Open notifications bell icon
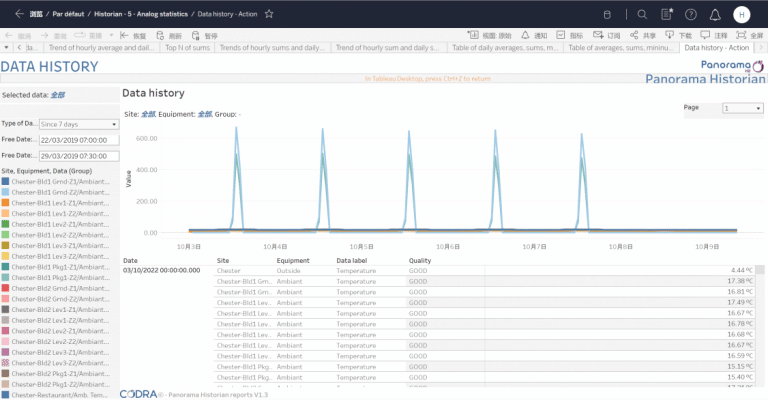The image size is (768, 400). click(x=714, y=14)
